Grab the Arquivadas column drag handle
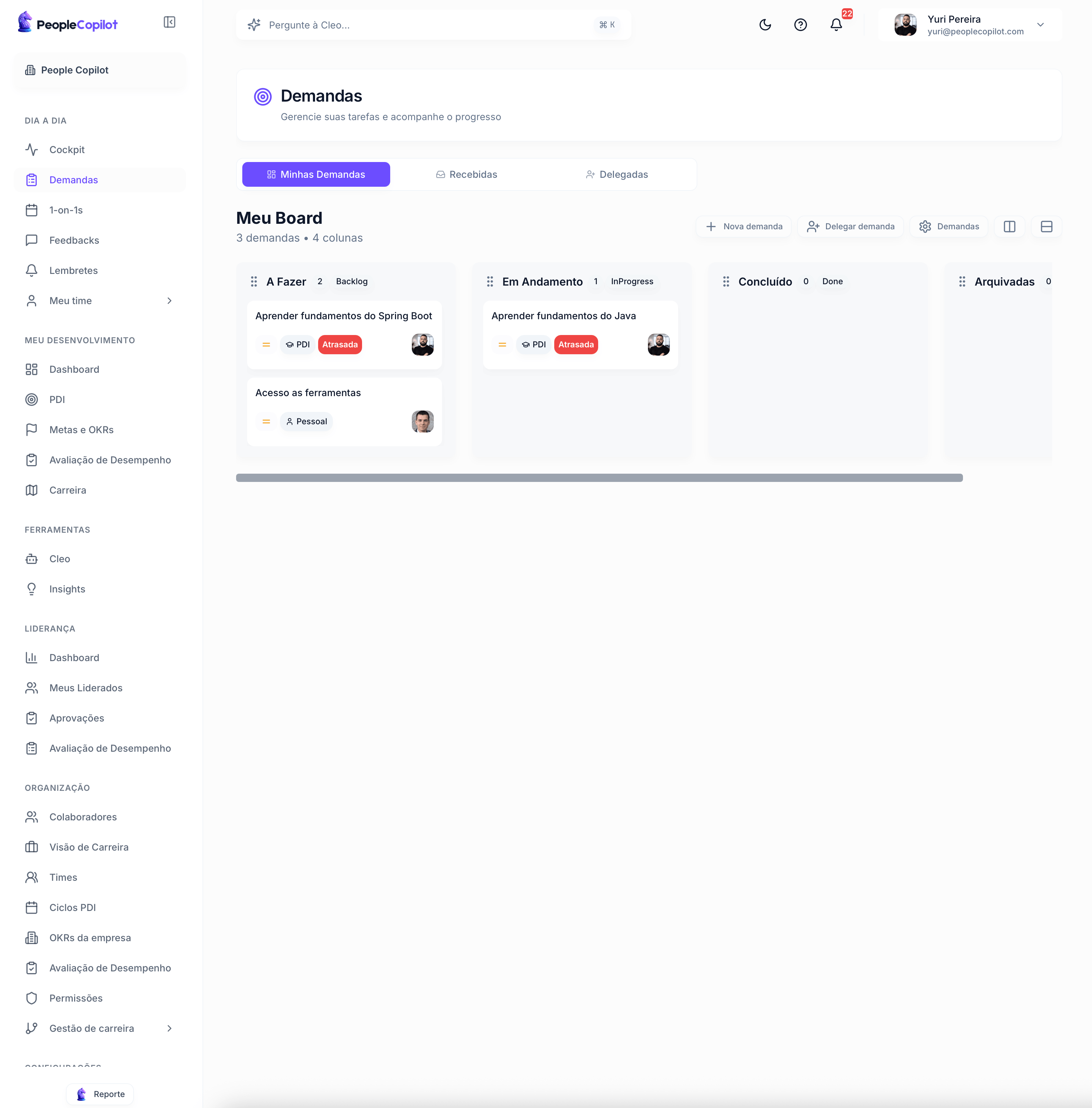1092x1108 pixels. (962, 281)
